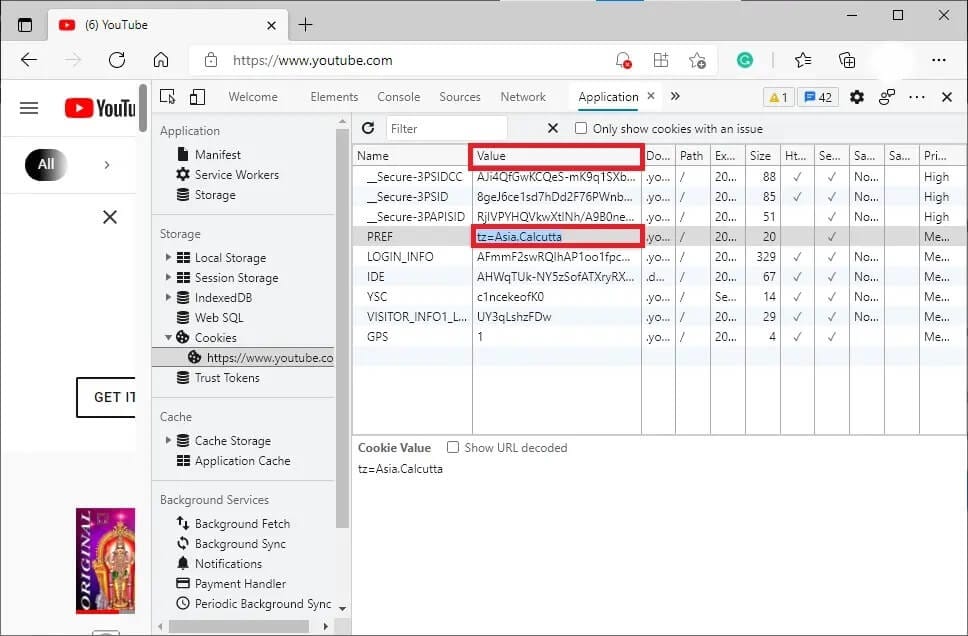Expand the IndexedDB node

pos(168,297)
